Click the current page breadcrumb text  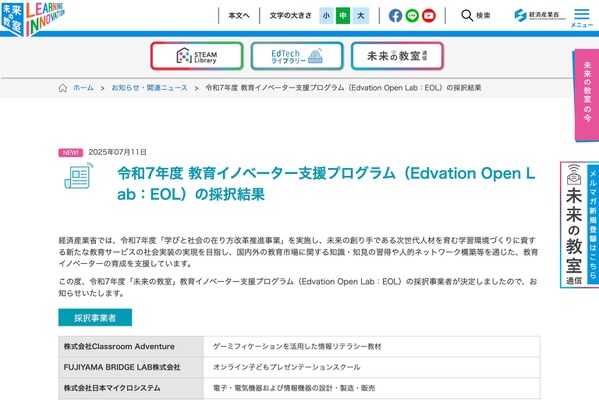click(343, 88)
